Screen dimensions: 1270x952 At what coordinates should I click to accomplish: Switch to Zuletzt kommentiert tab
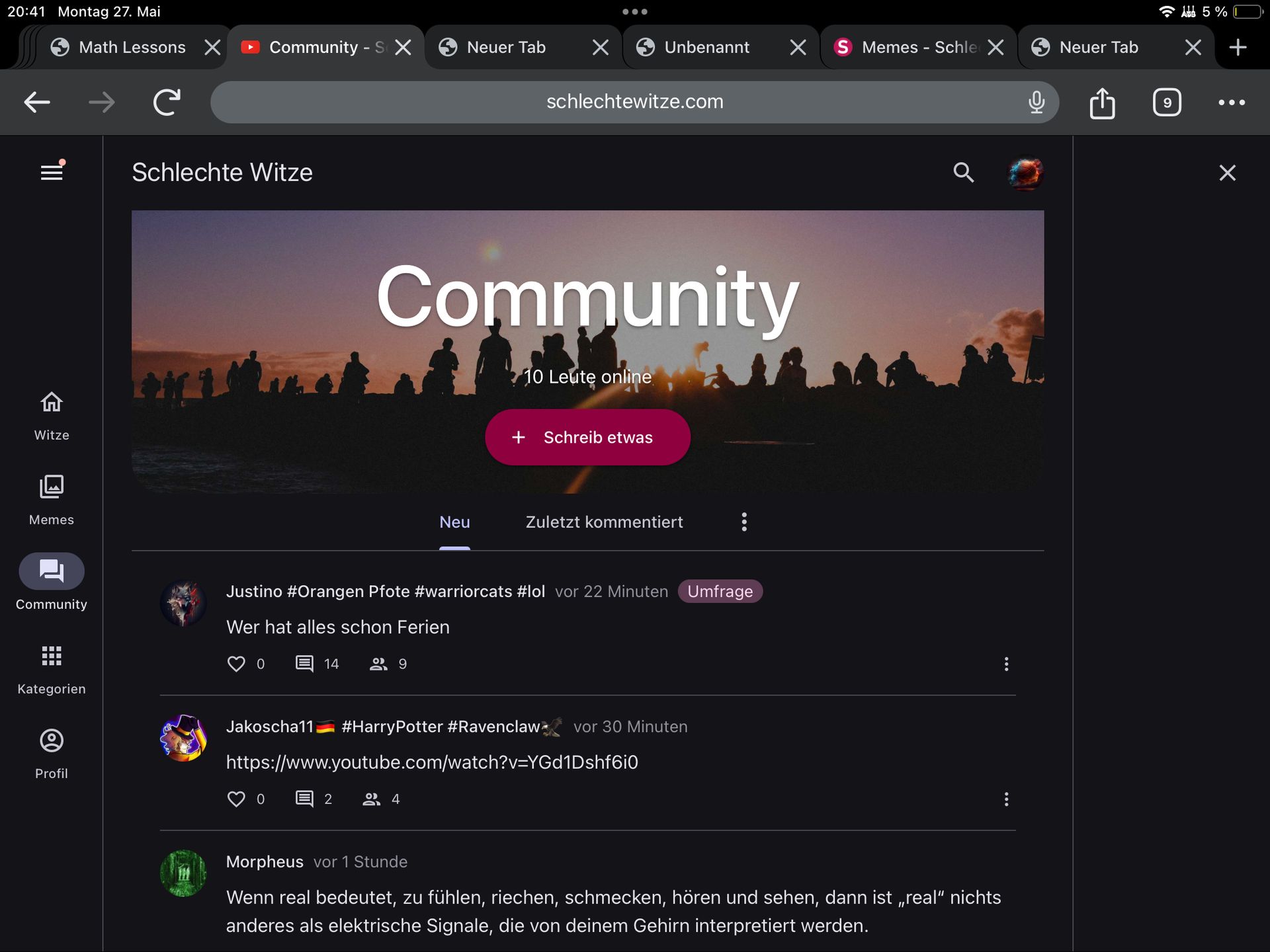coord(604,522)
